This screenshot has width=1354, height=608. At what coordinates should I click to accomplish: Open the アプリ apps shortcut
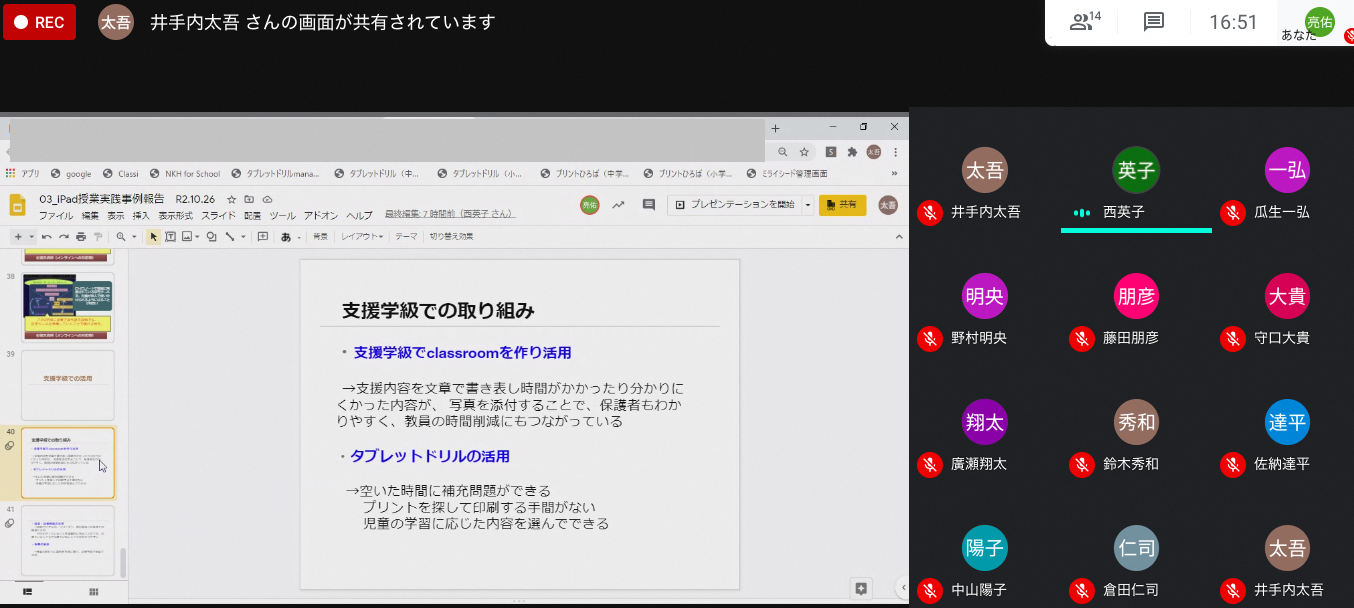[x=22, y=173]
